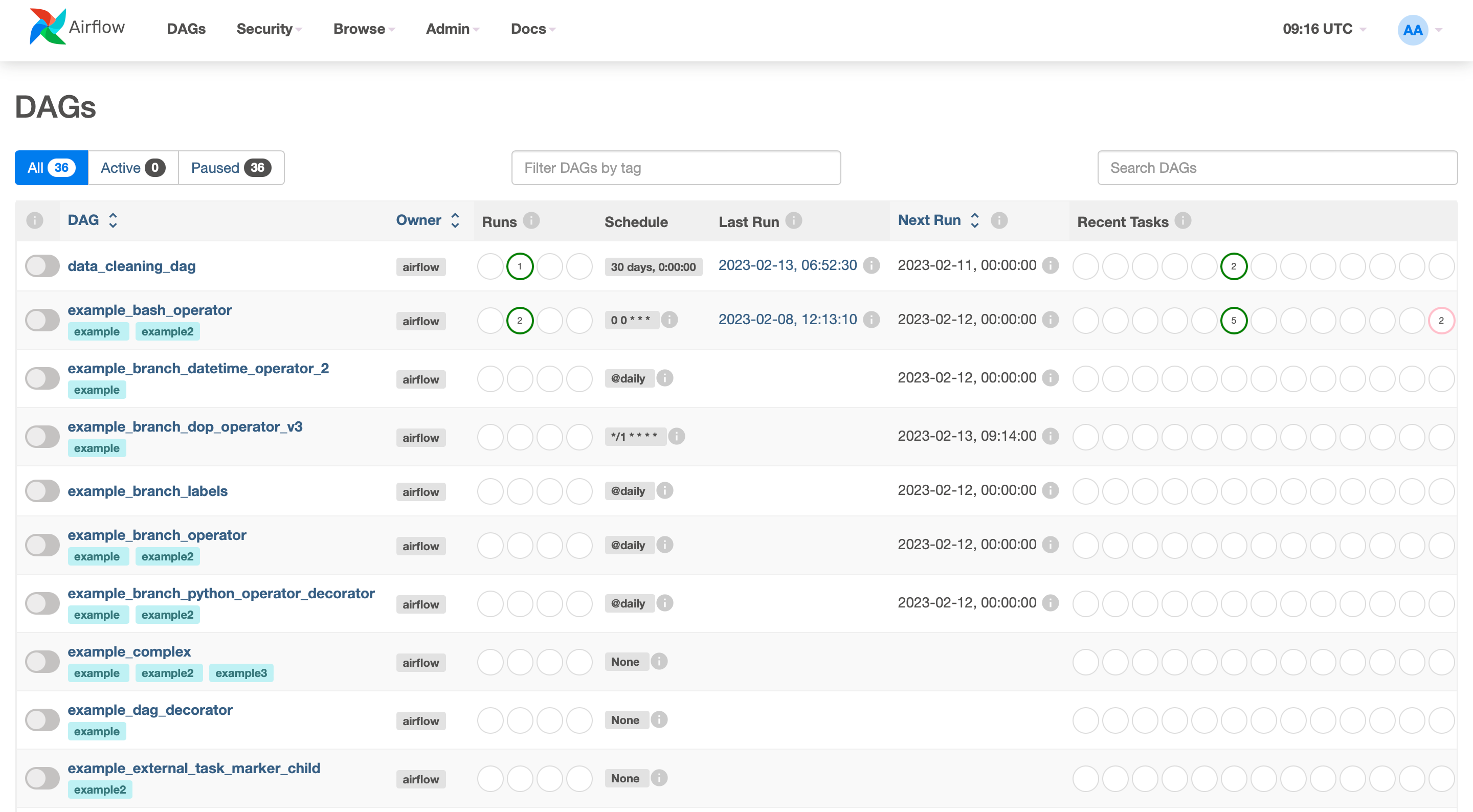Click schedule info icon for example_branch_datetime_operator_2
1473x812 pixels.
[665, 378]
